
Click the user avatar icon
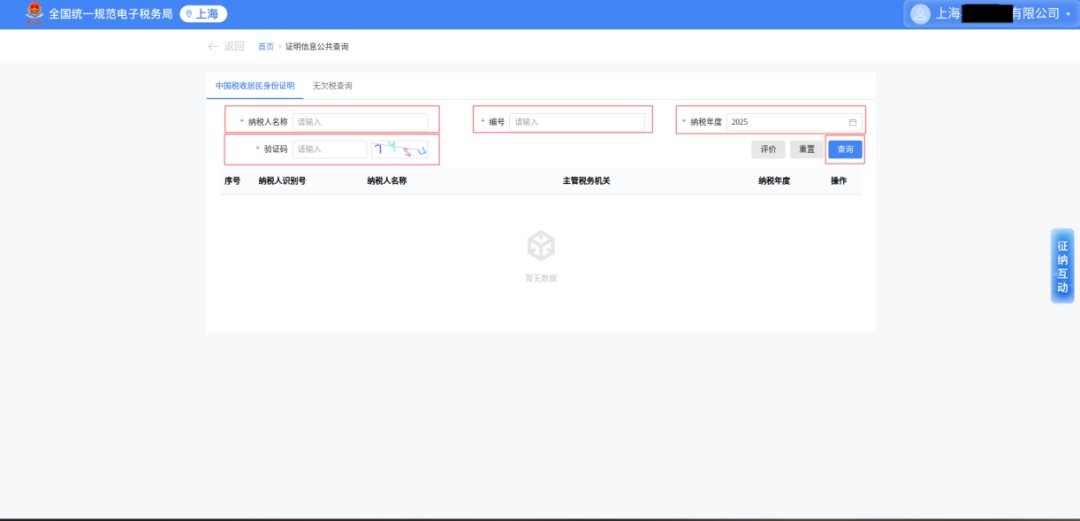point(920,14)
